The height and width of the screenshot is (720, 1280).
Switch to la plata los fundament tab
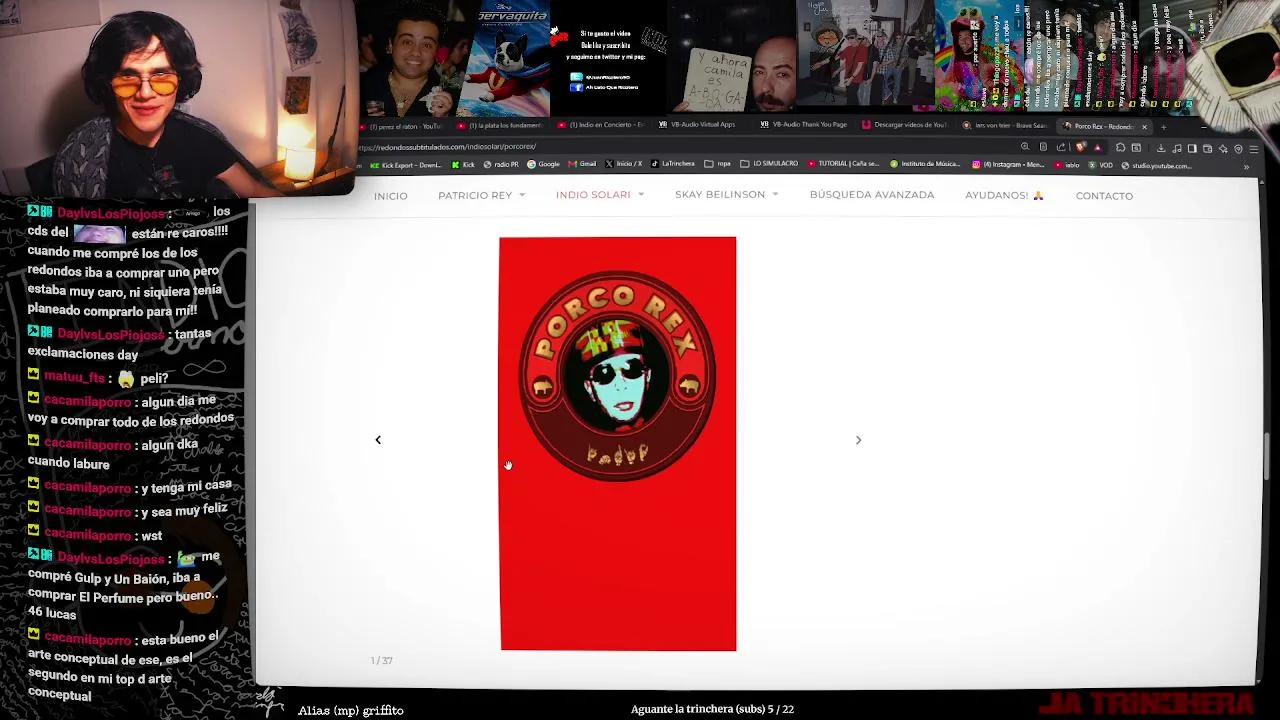click(503, 126)
